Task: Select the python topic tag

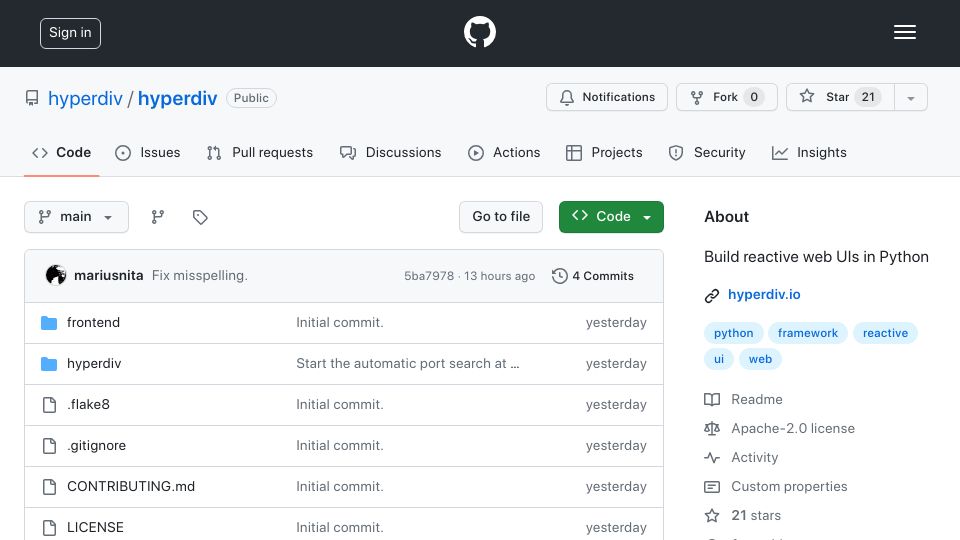Action: (733, 333)
